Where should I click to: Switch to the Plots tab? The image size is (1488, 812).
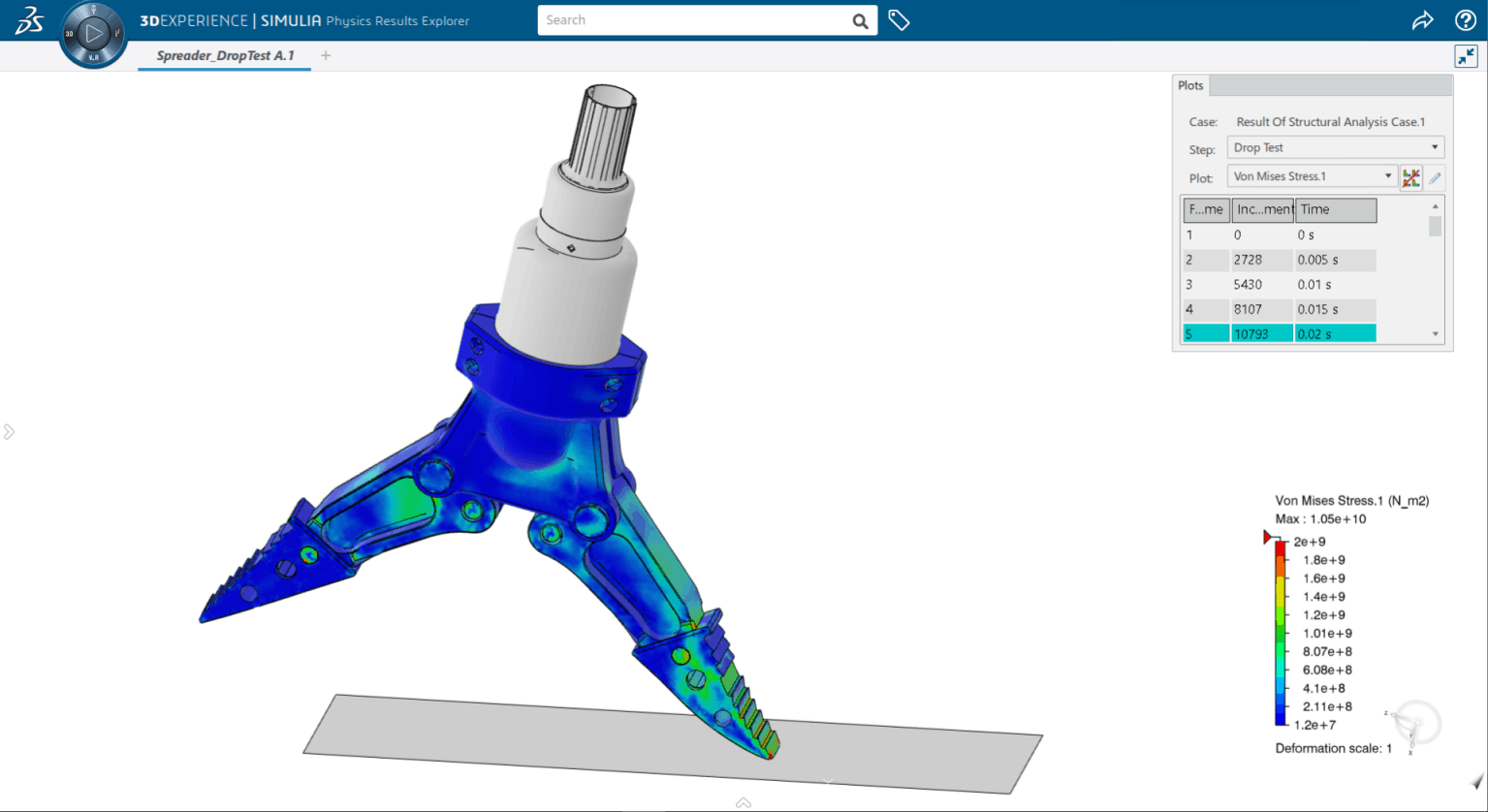click(x=1190, y=85)
